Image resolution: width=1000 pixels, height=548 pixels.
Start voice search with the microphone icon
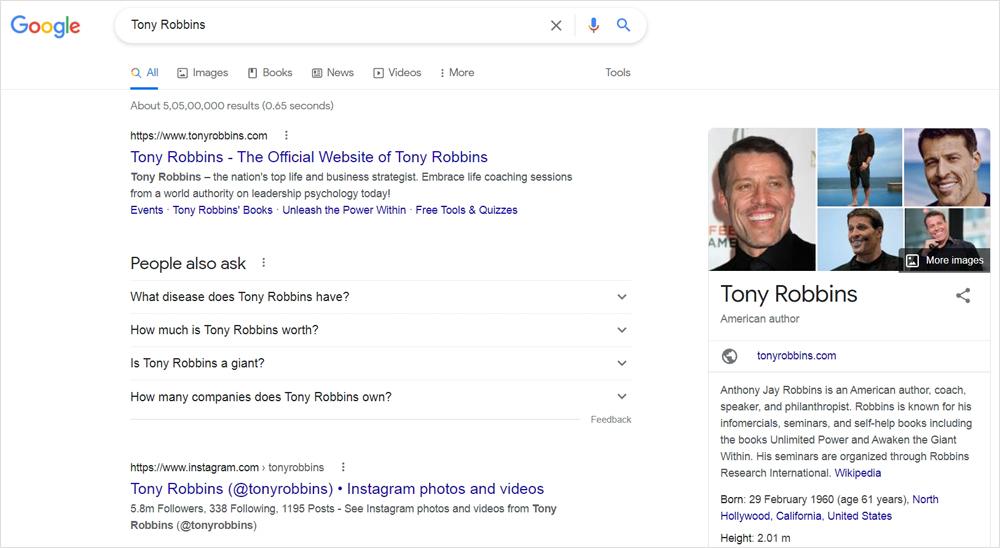(x=593, y=25)
